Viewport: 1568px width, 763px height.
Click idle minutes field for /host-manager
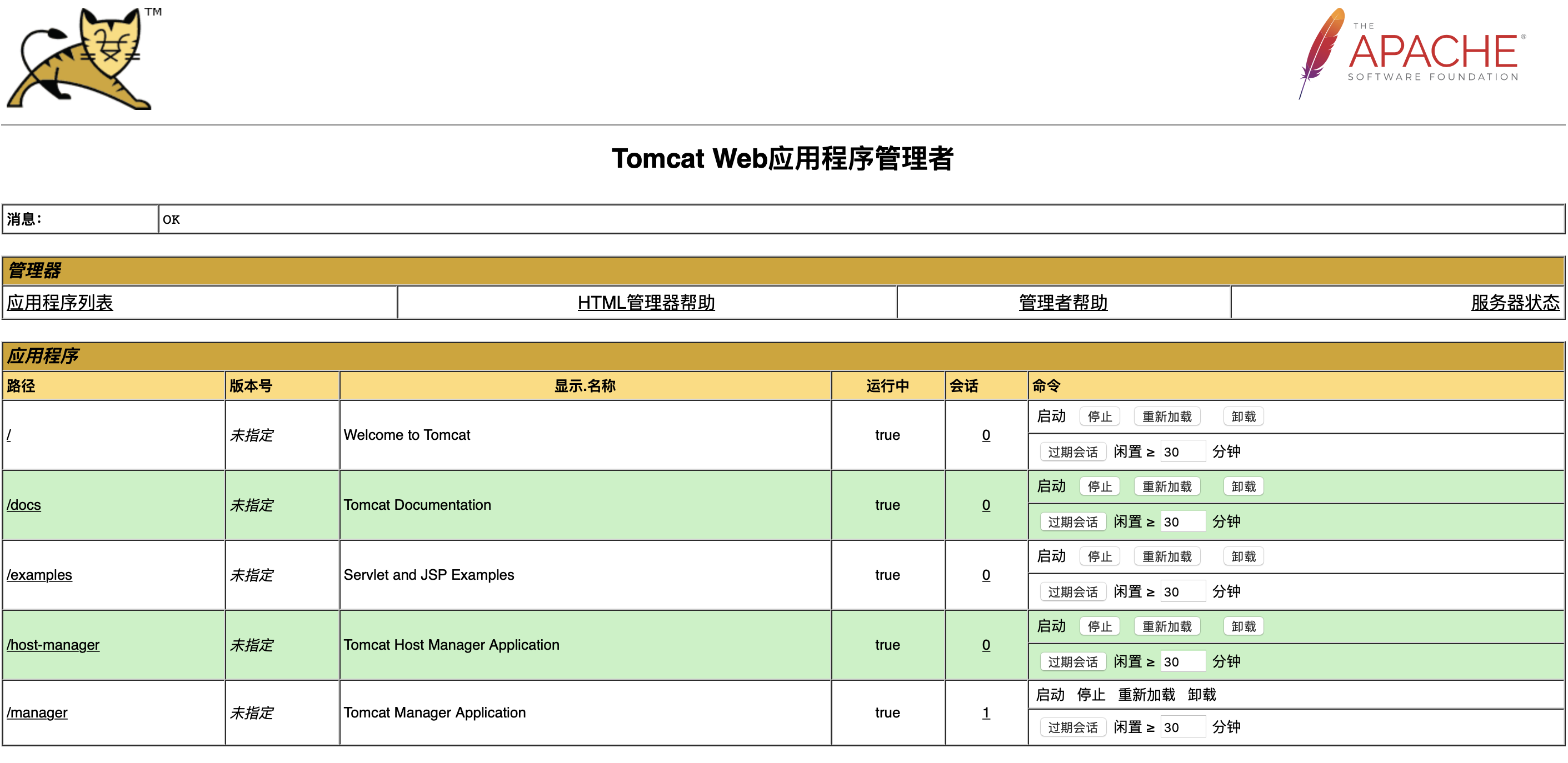tap(1183, 661)
